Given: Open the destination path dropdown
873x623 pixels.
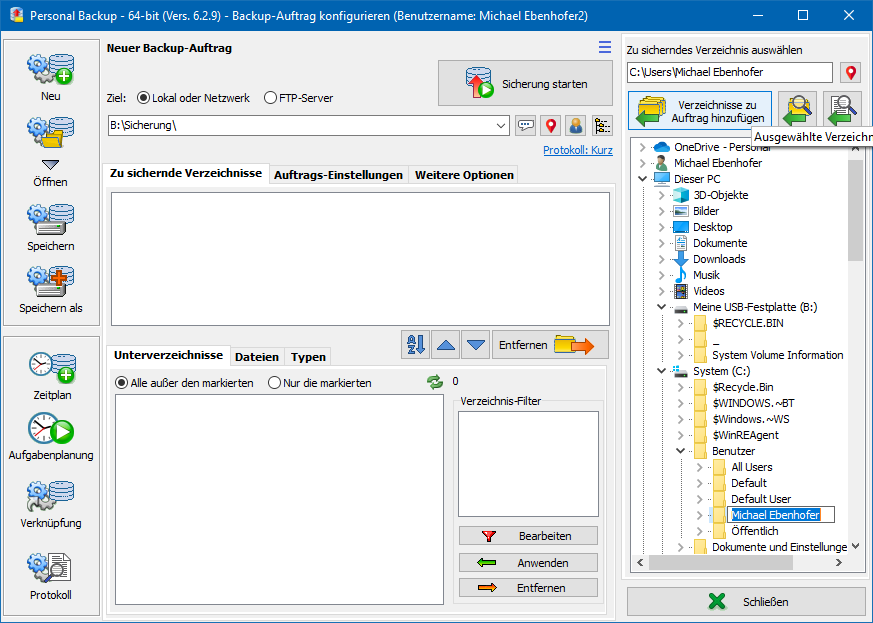Looking at the screenshot, I should [x=501, y=125].
